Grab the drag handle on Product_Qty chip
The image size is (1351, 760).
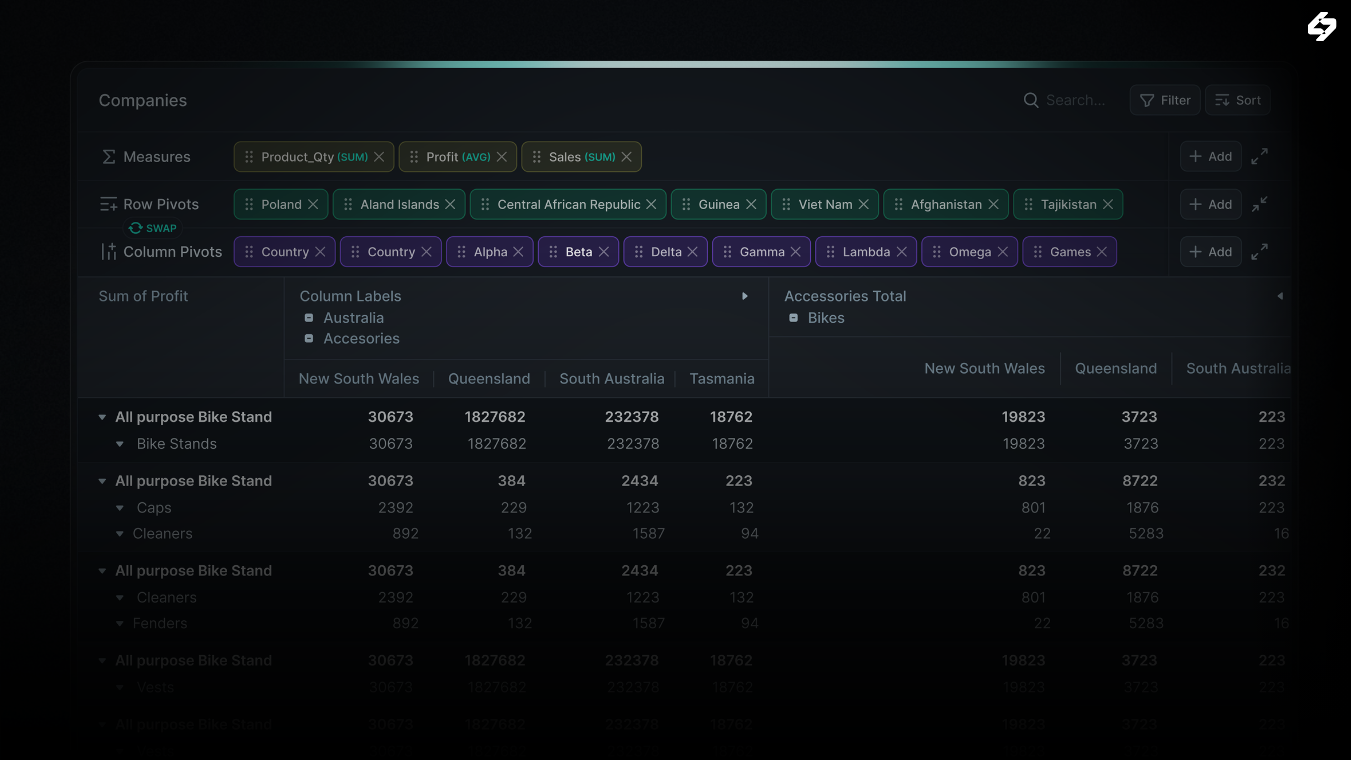coord(249,157)
